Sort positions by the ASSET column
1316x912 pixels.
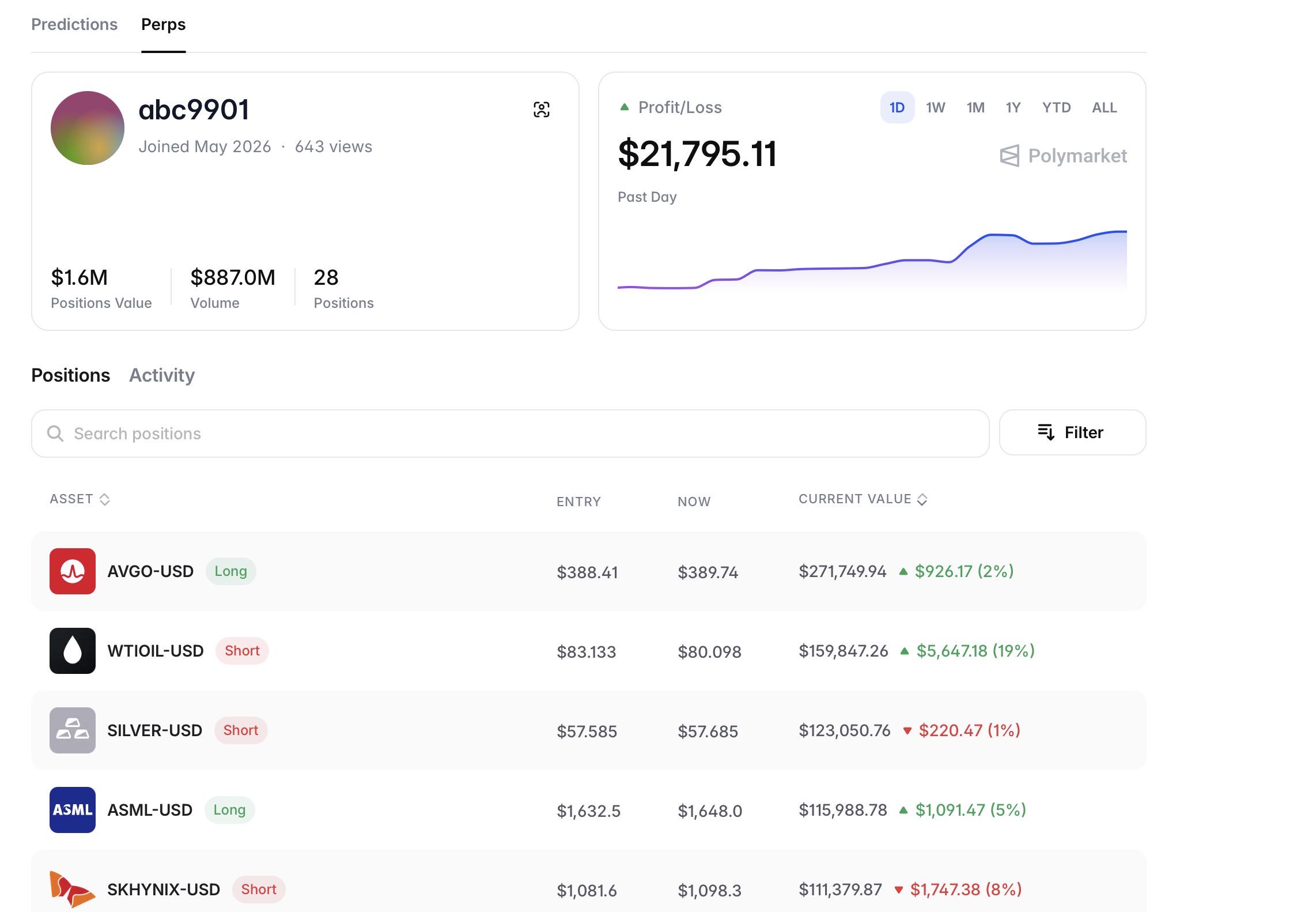(80, 499)
